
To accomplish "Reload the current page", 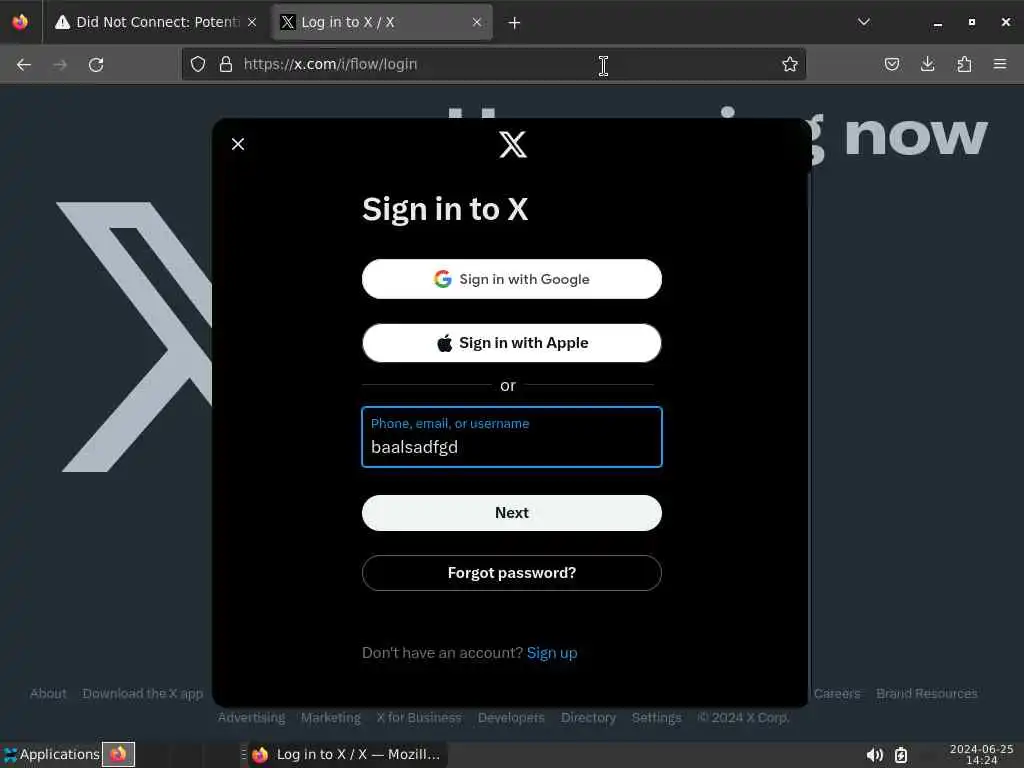I will (96, 65).
